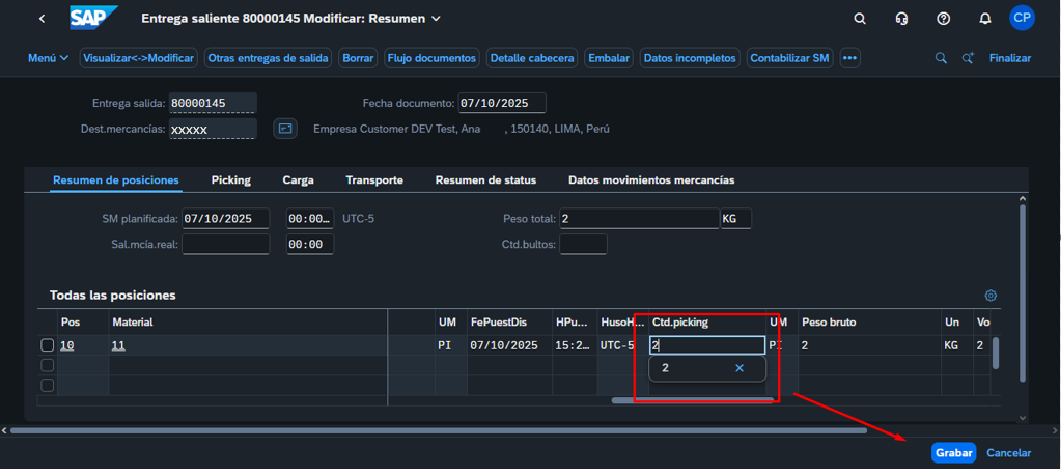This screenshot has width=1061, height=470.
Task: Click the Contabilizar SM button
Action: pyautogui.click(x=790, y=58)
